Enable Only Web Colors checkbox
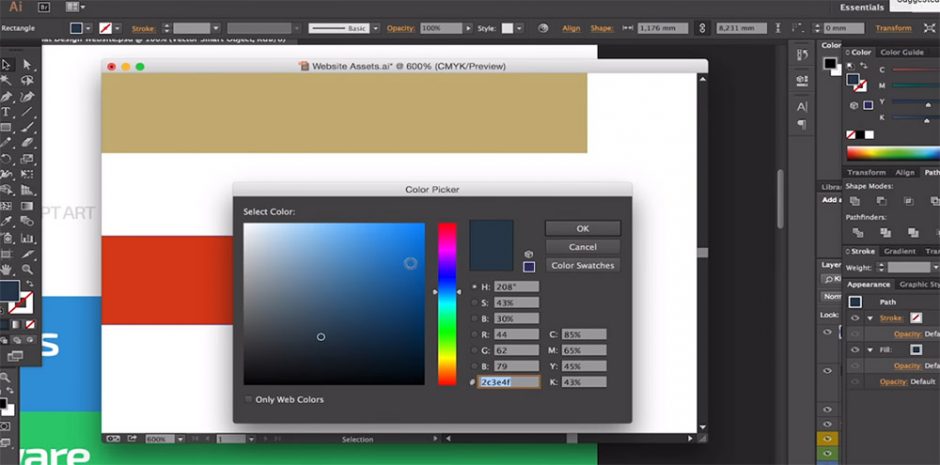Viewport: 940px width, 465px height. point(249,400)
